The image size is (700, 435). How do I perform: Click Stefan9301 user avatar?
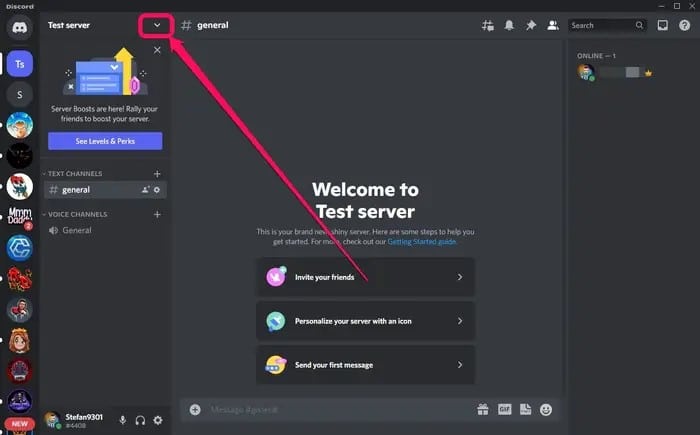click(52, 420)
